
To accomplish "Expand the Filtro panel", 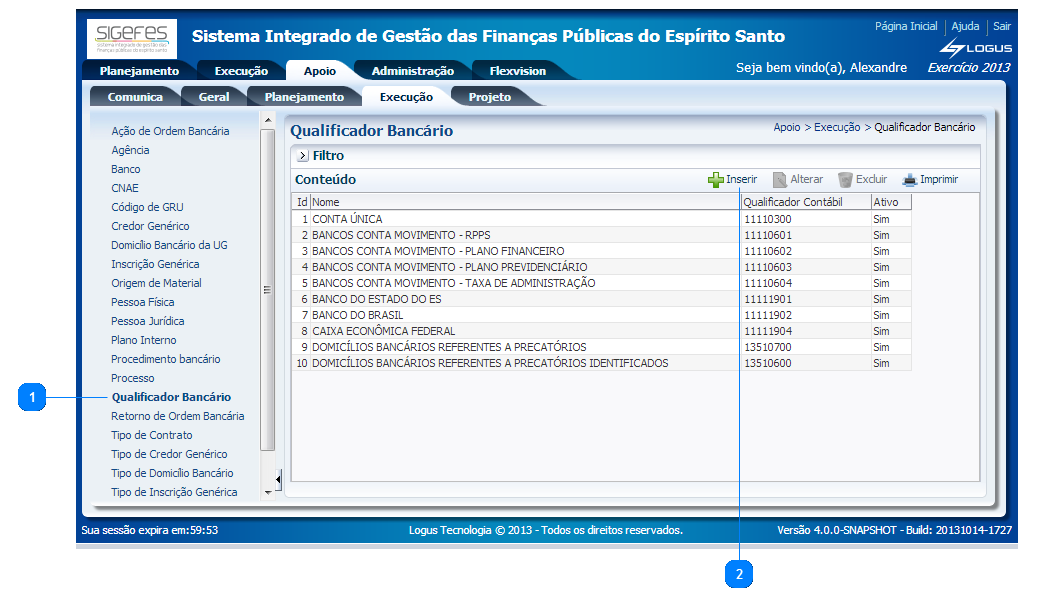I will pyautogui.click(x=302, y=155).
